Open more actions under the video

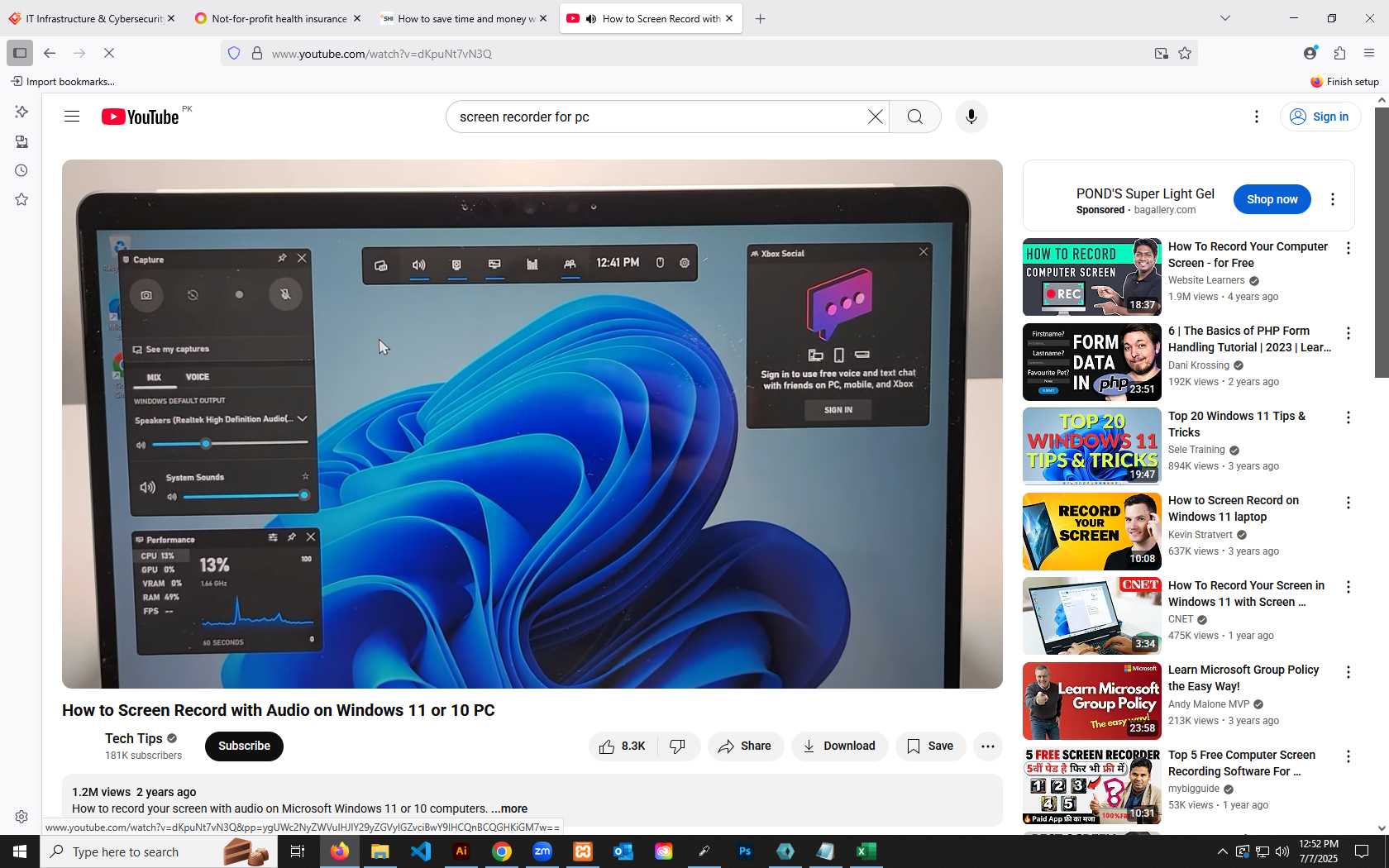(x=988, y=746)
